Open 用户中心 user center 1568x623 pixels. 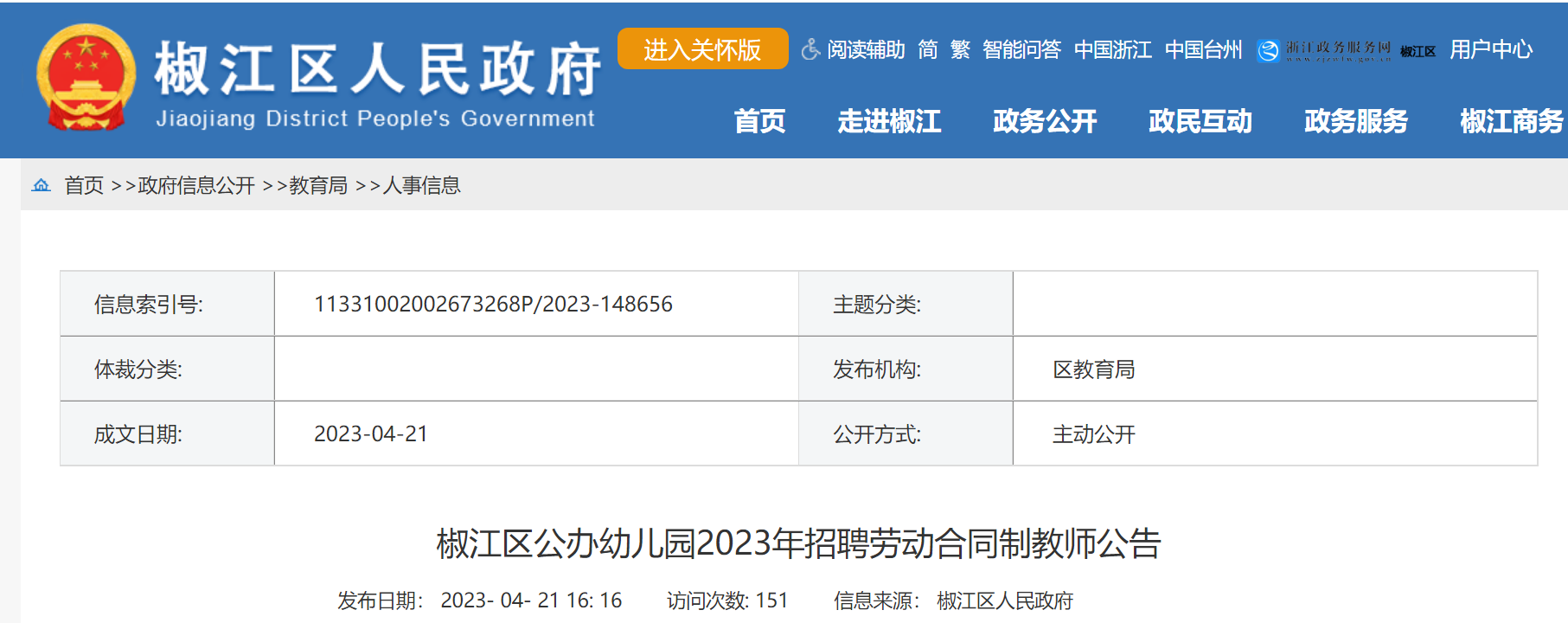[1491, 50]
